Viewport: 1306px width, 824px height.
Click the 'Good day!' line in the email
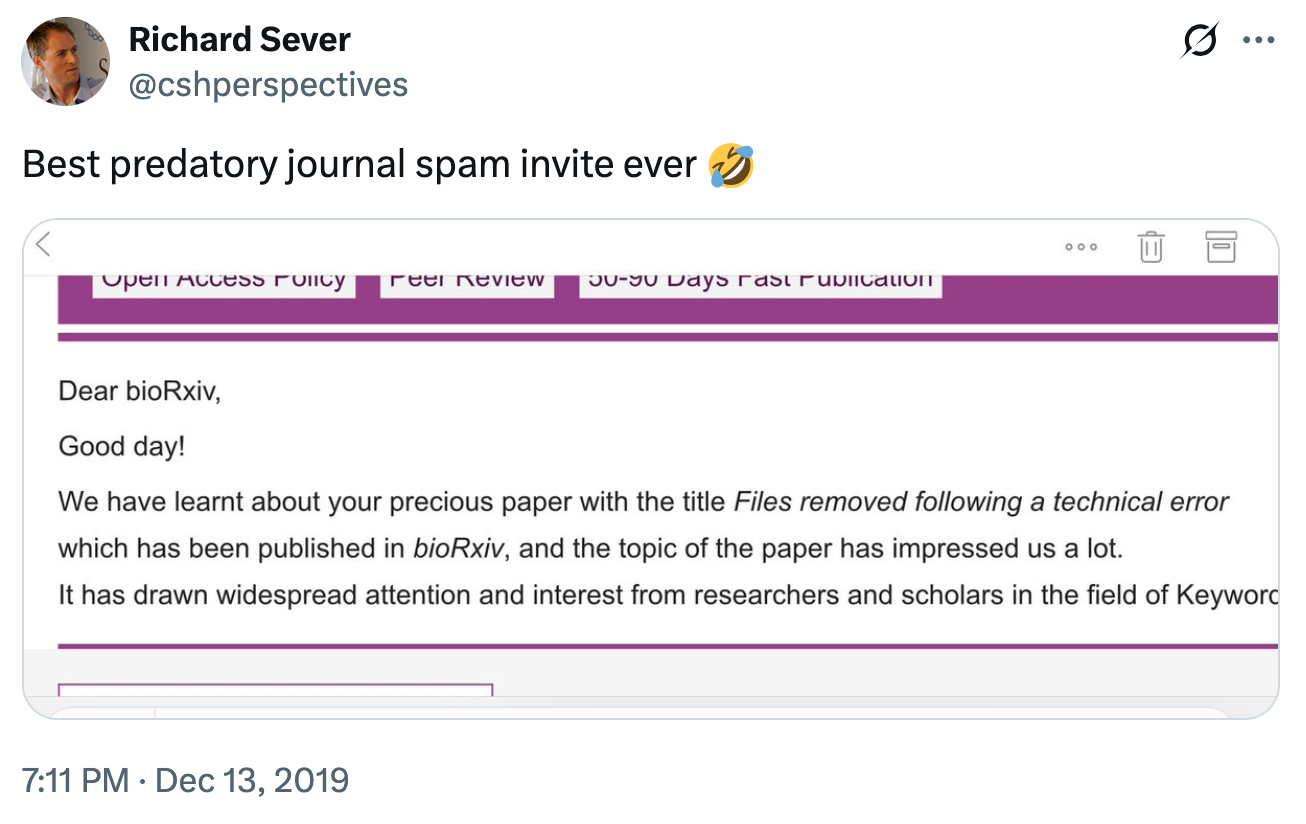(122, 446)
